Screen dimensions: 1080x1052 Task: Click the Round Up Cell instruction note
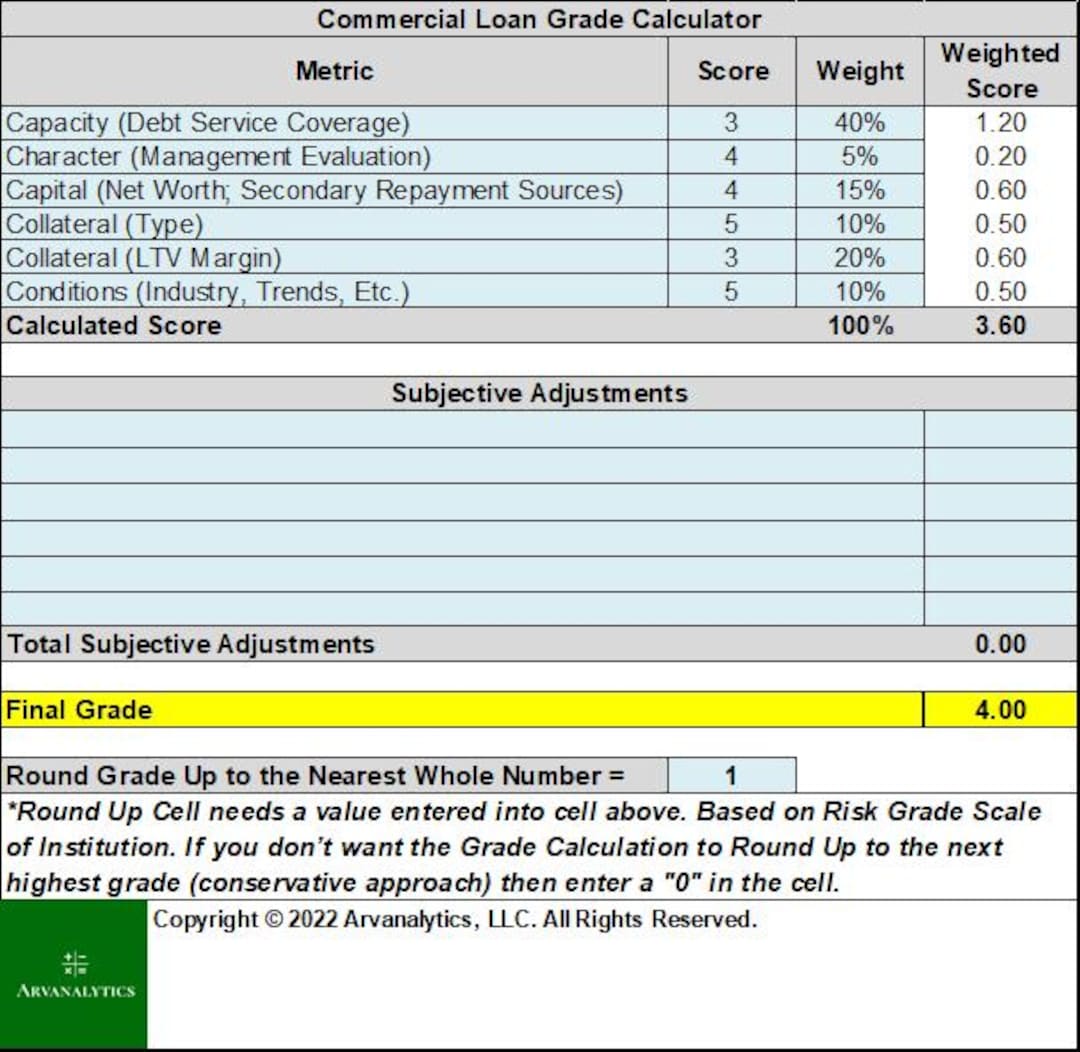point(523,847)
